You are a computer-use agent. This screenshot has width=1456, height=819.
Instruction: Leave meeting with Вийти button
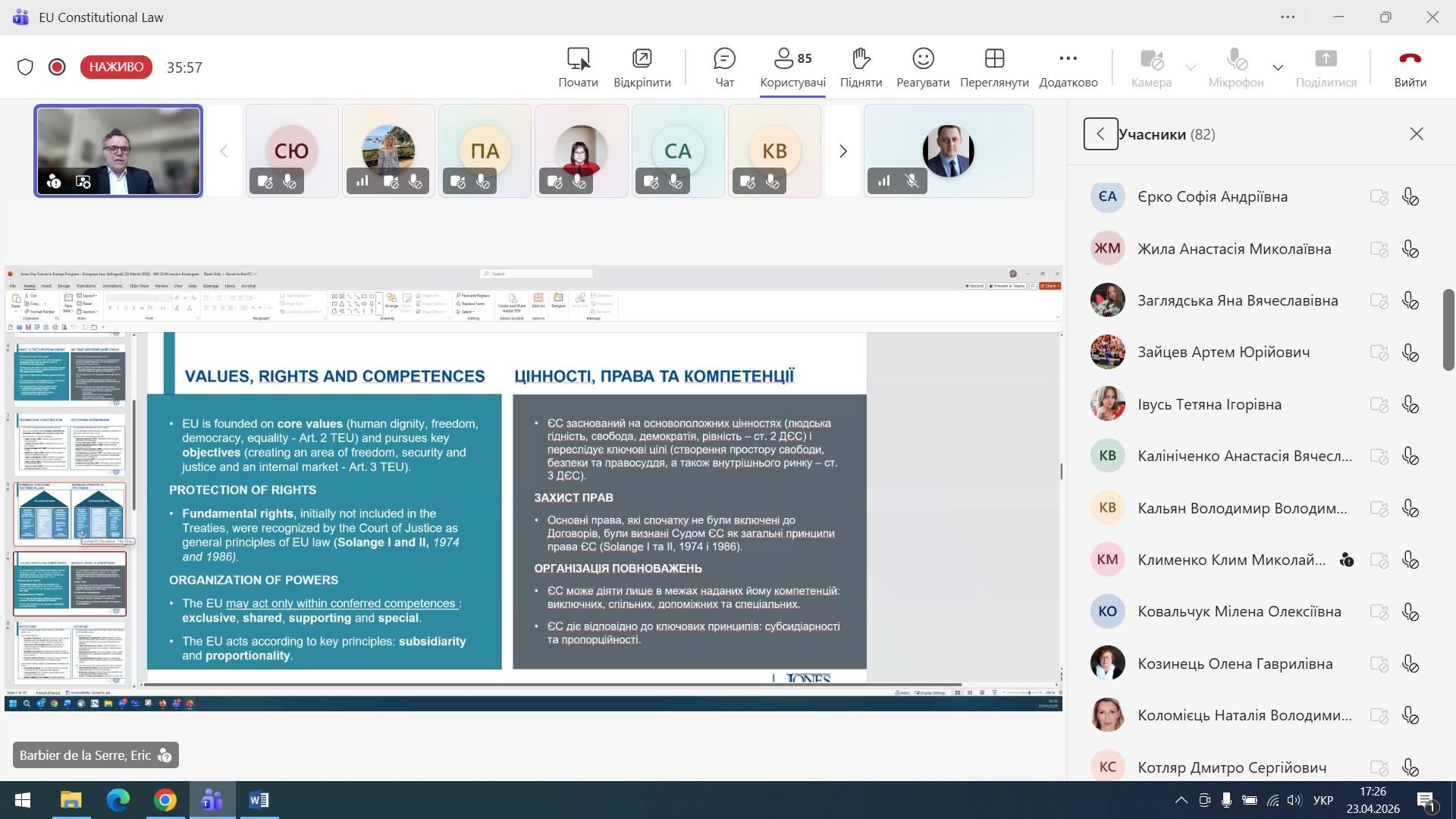coord(1410,67)
